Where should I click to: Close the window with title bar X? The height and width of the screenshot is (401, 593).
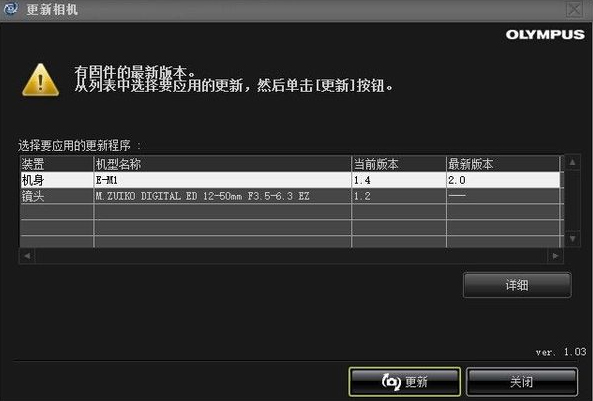click(x=574, y=9)
